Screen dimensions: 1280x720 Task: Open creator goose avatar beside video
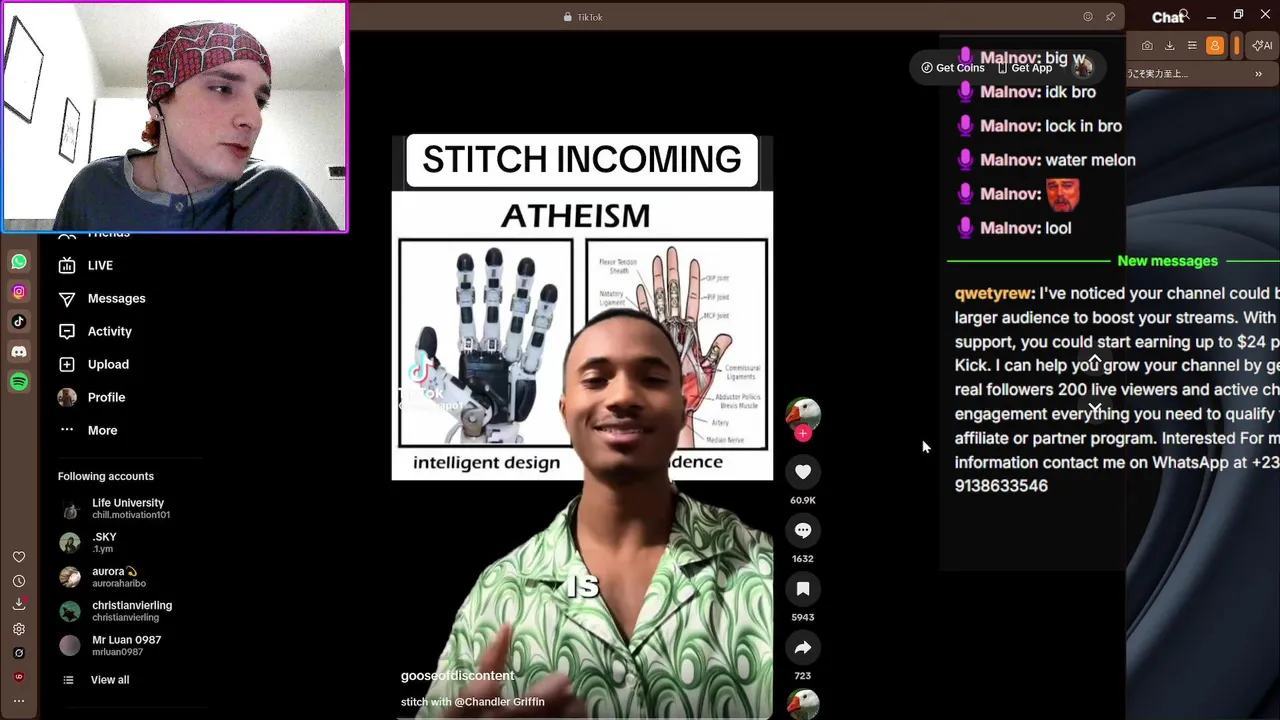(x=803, y=414)
